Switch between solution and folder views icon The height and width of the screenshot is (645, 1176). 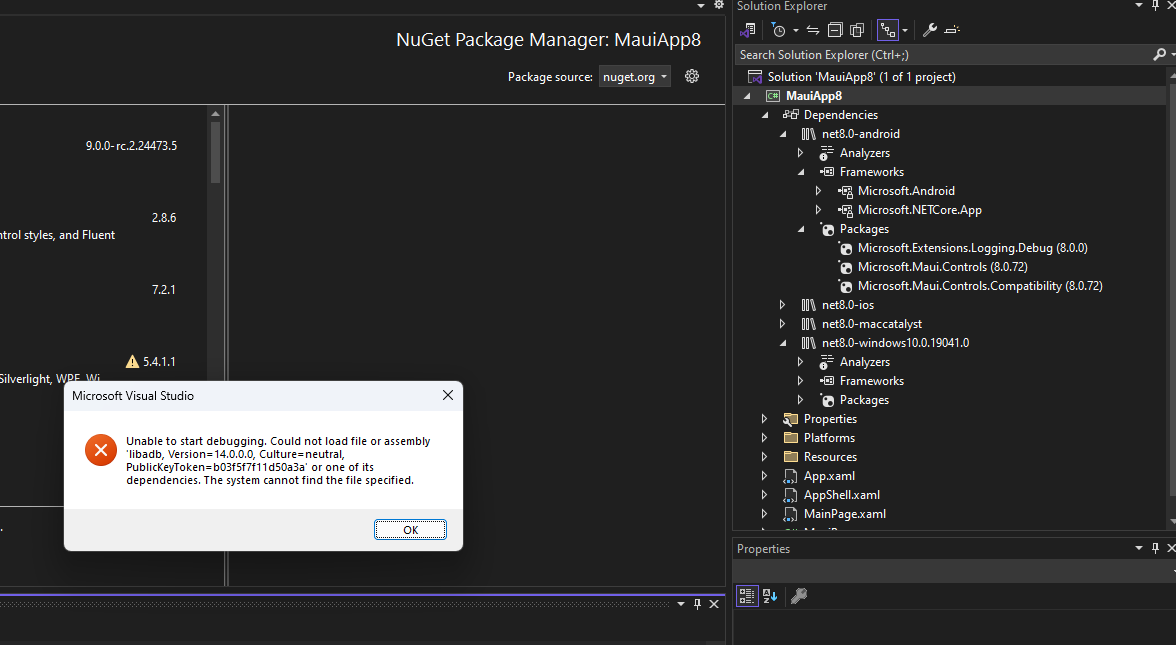[x=747, y=30]
